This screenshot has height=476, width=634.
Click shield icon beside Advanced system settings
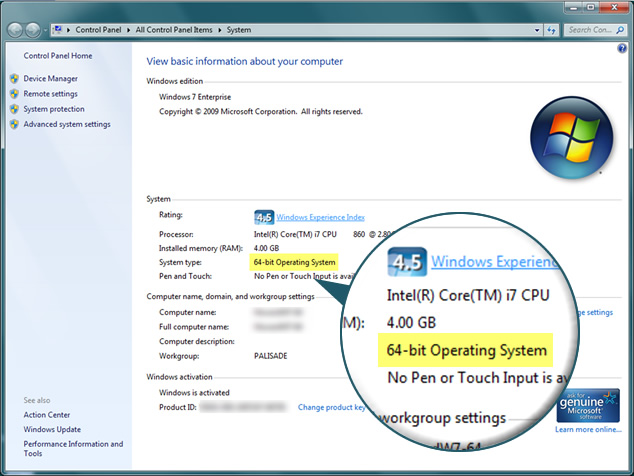pyautogui.click(x=15, y=124)
